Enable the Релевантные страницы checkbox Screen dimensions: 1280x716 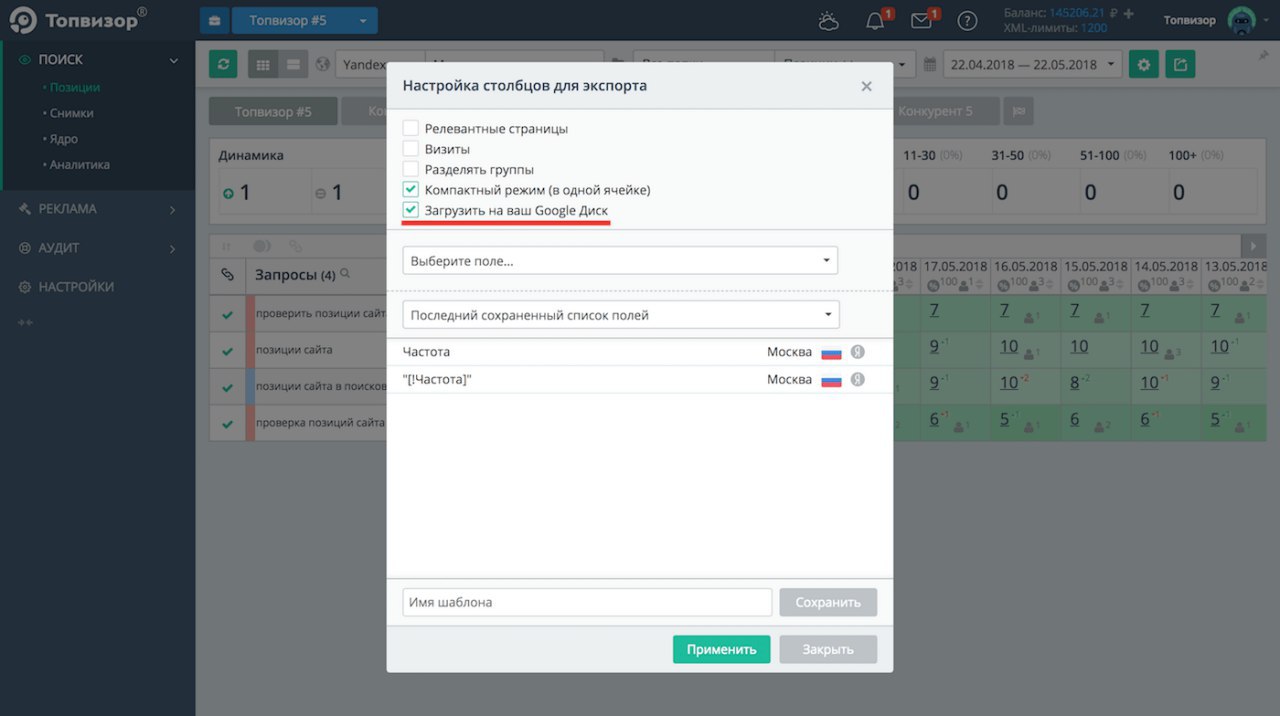[x=410, y=128]
